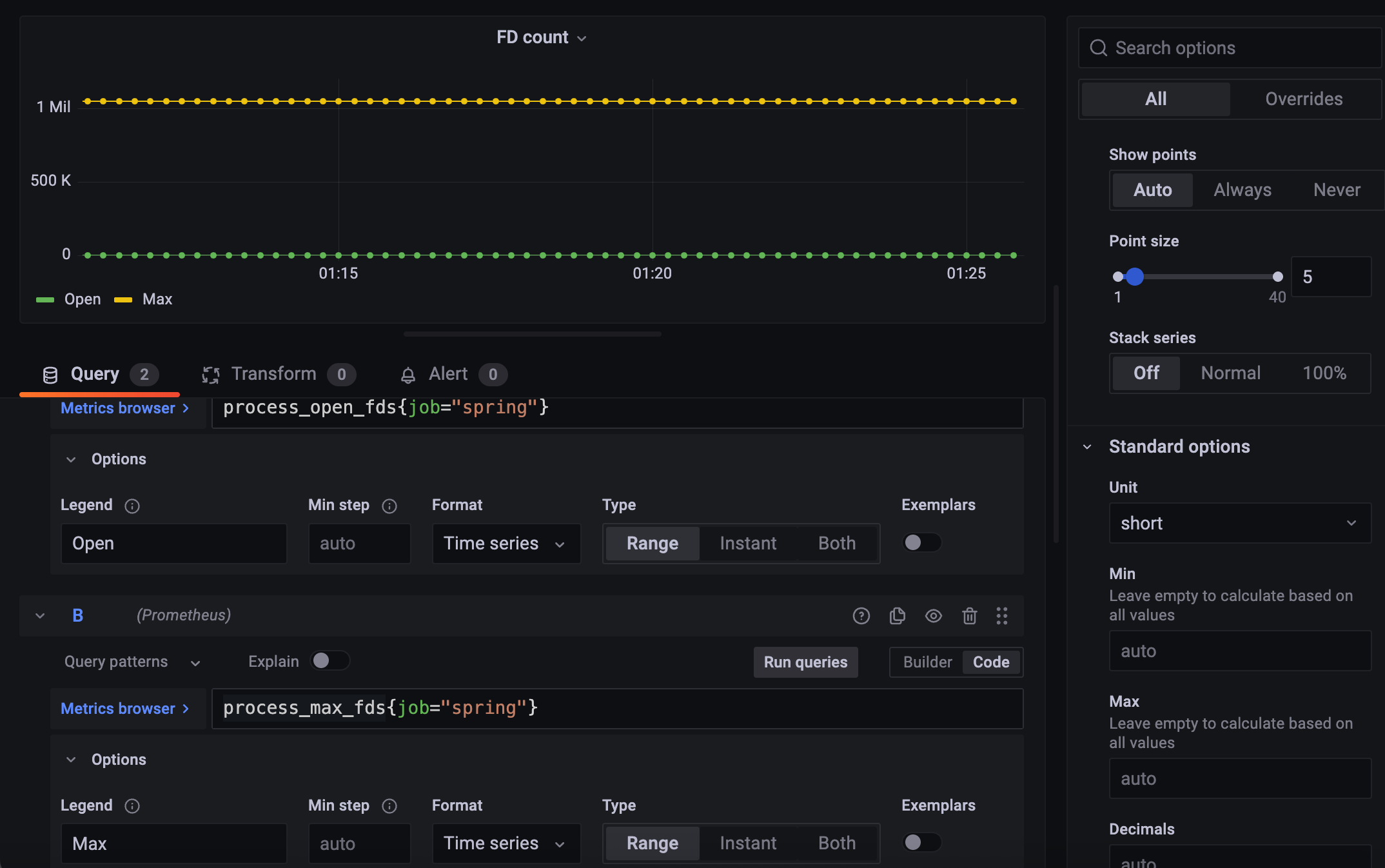Delete query B with trash icon
Screen dimensions: 1385x868
pyautogui.click(x=969, y=616)
